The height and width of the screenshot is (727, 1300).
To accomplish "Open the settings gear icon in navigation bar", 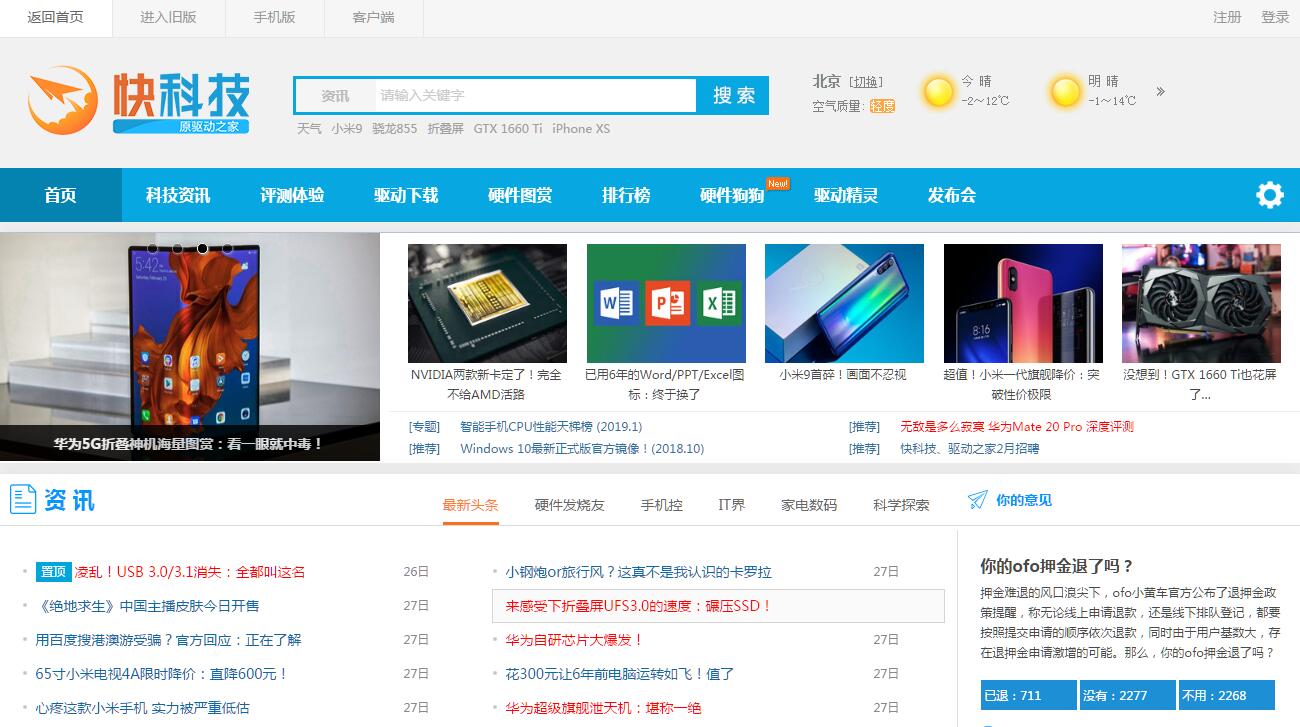I will click(x=1269, y=195).
